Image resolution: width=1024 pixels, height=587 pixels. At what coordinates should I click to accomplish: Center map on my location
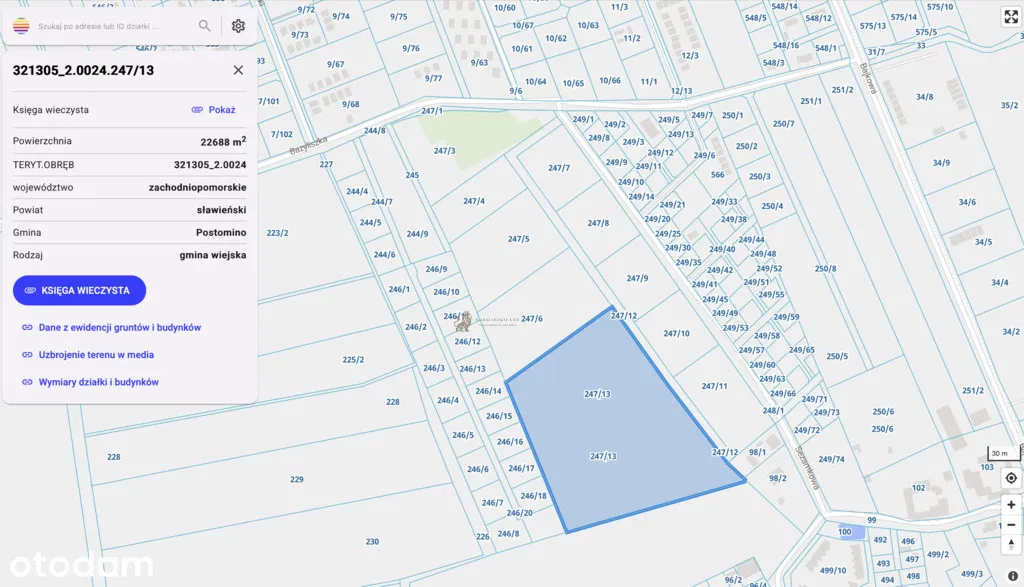pyautogui.click(x=1011, y=478)
